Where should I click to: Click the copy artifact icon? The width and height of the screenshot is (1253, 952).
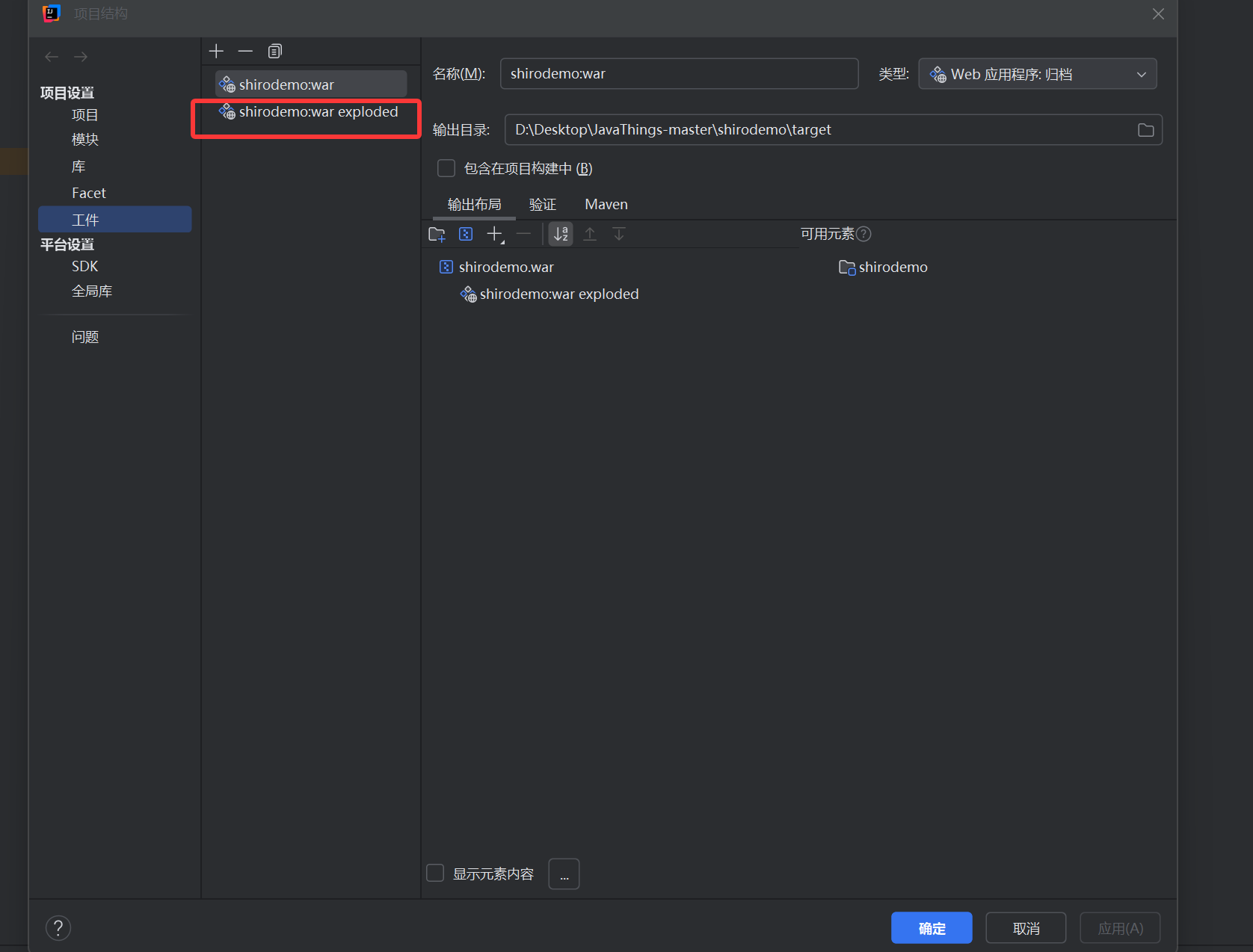275,51
